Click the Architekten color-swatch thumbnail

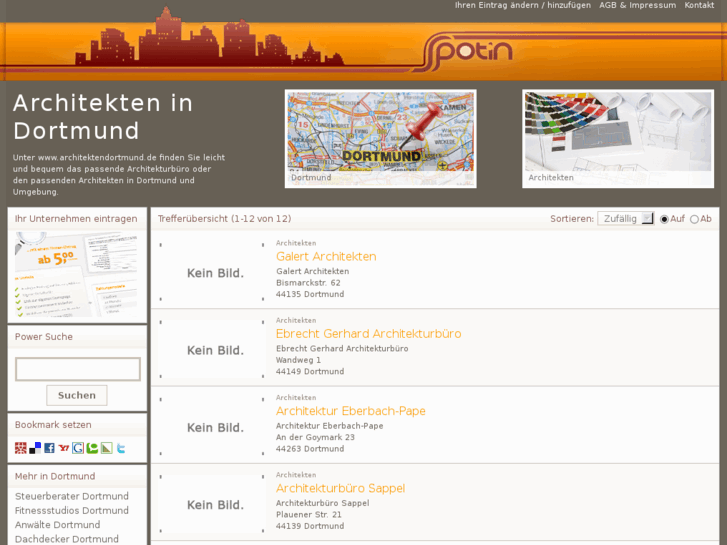pyautogui.click(x=618, y=139)
